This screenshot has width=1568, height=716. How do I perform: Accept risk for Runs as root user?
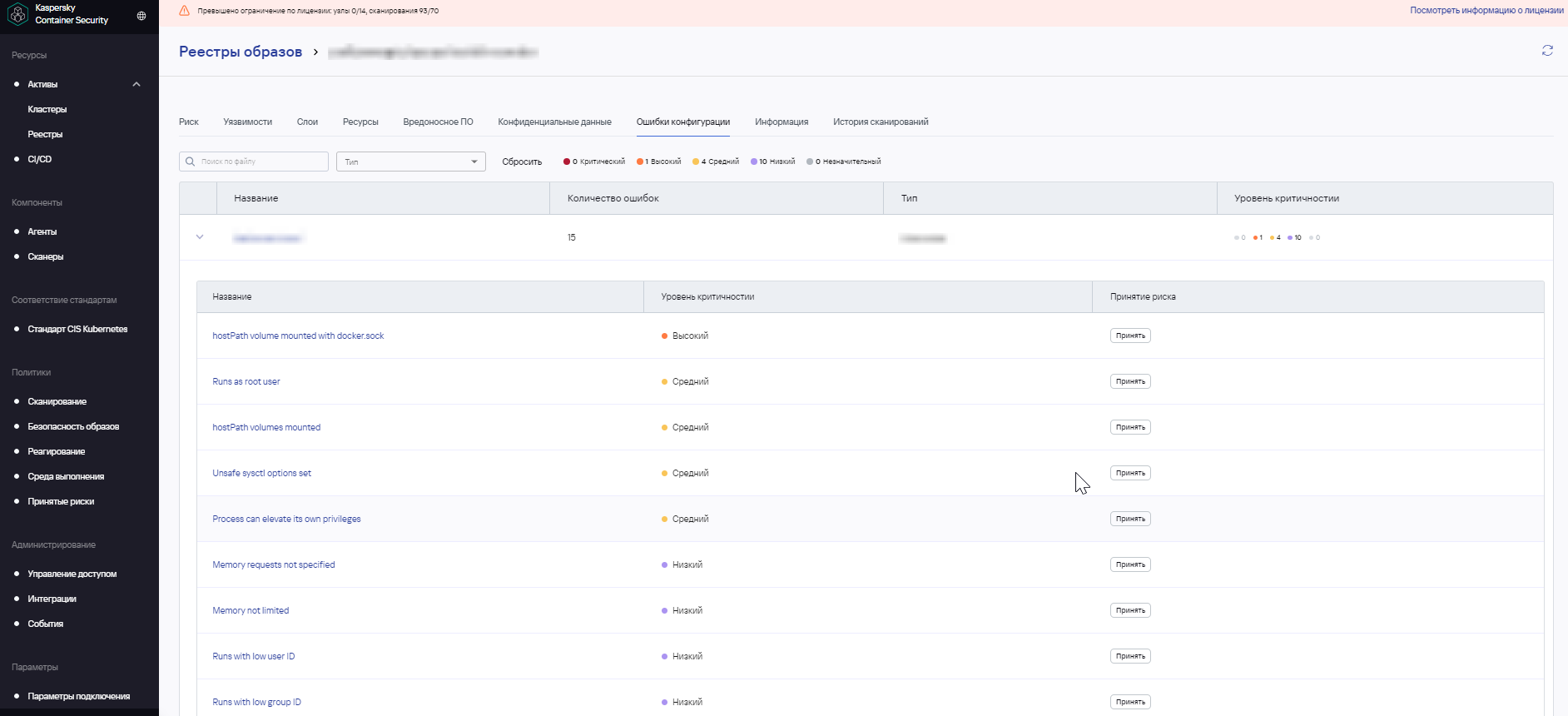point(1130,381)
